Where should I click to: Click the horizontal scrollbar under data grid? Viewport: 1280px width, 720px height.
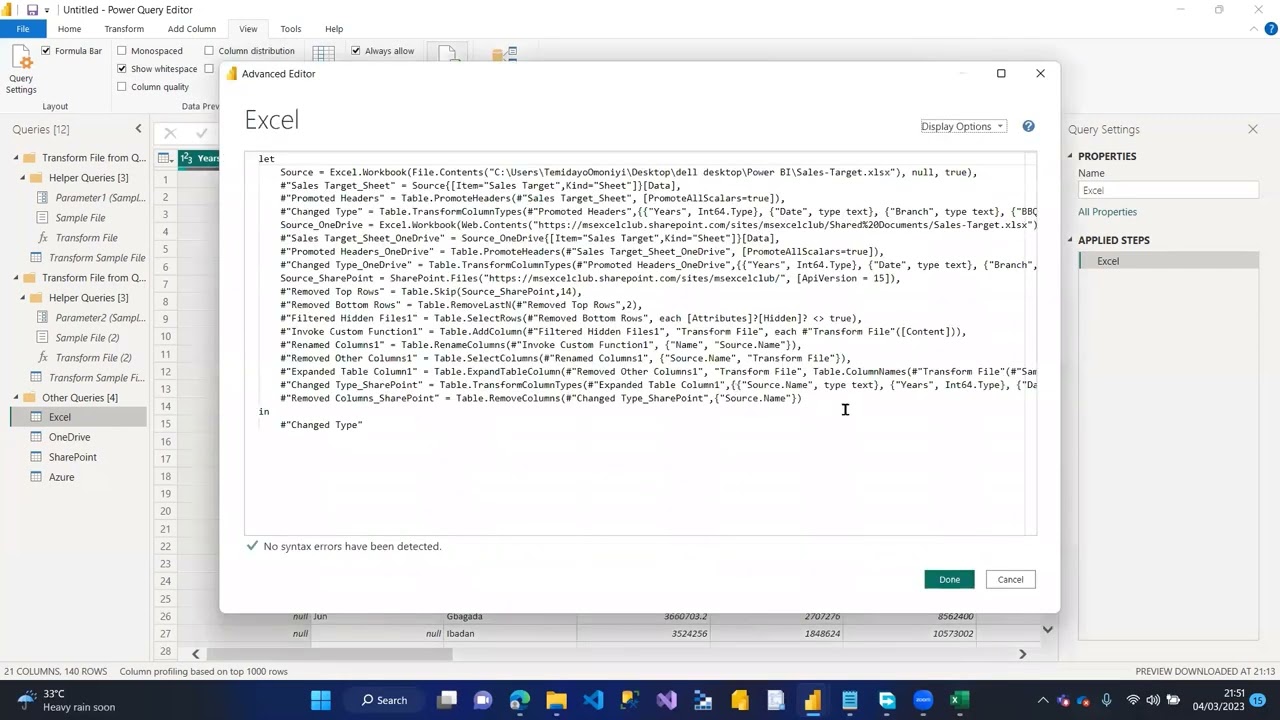pos(330,654)
